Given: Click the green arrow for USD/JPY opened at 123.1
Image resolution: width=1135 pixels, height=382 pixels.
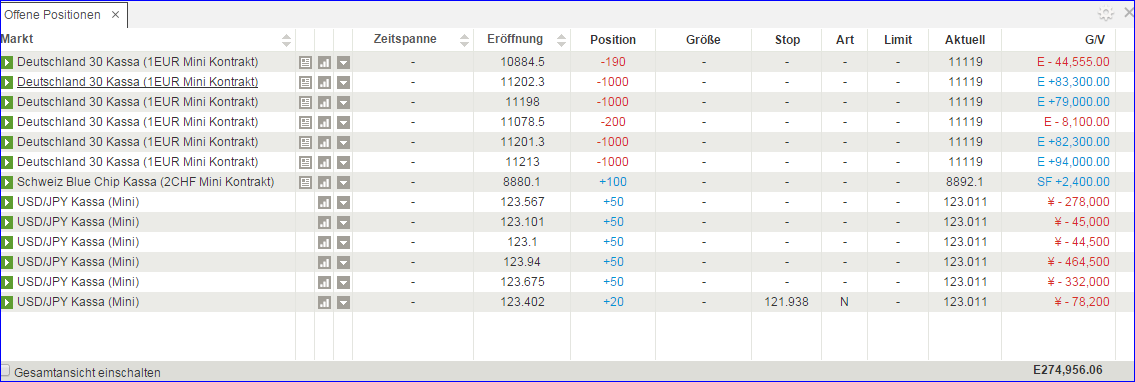Looking at the screenshot, I should (7, 242).
